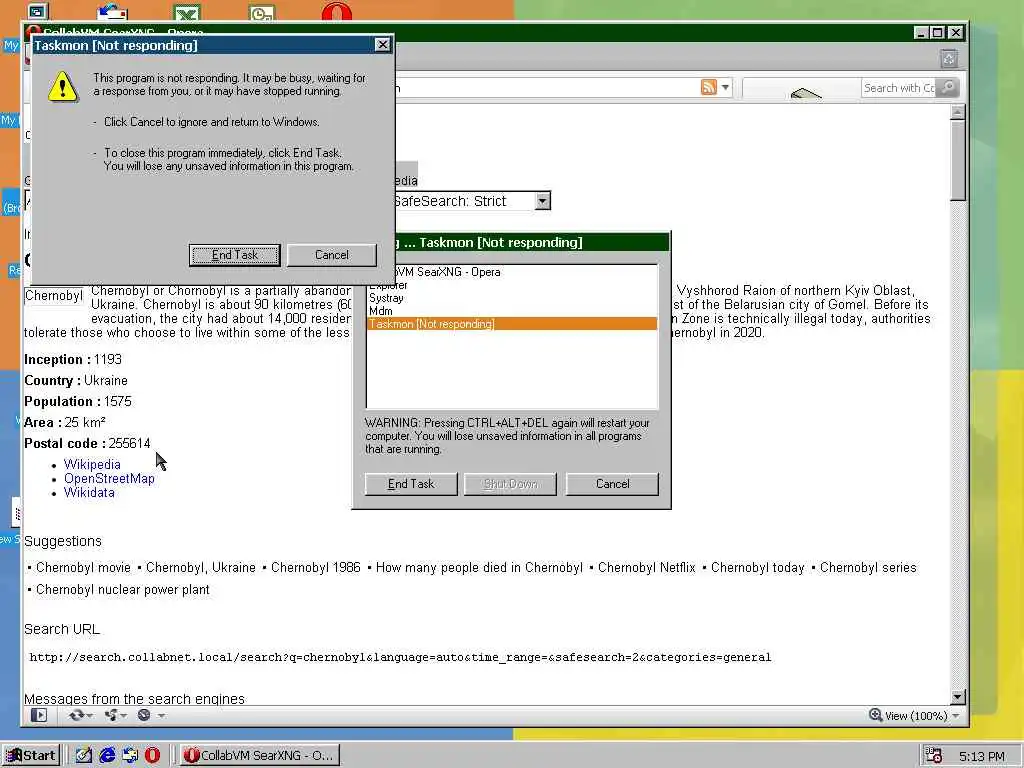Click the zoom magnifier icon in status bar
Viewport: 1024px width, 768px height.
pyautogui.click(x=876, y=715)
